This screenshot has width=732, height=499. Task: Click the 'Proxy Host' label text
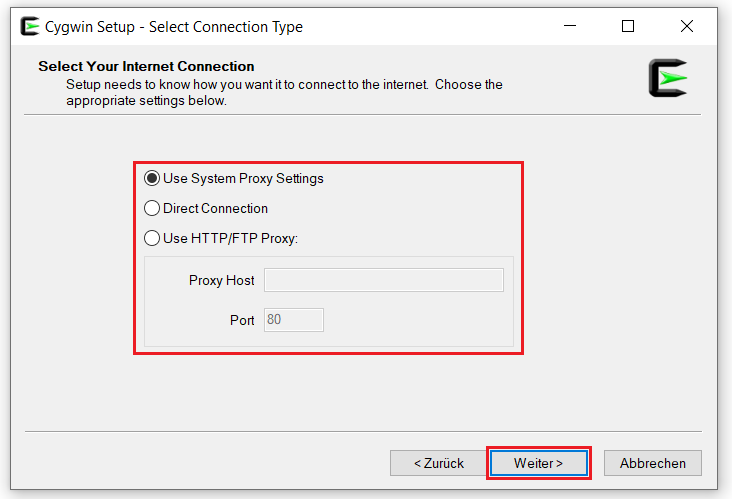[x=221, y=281]
